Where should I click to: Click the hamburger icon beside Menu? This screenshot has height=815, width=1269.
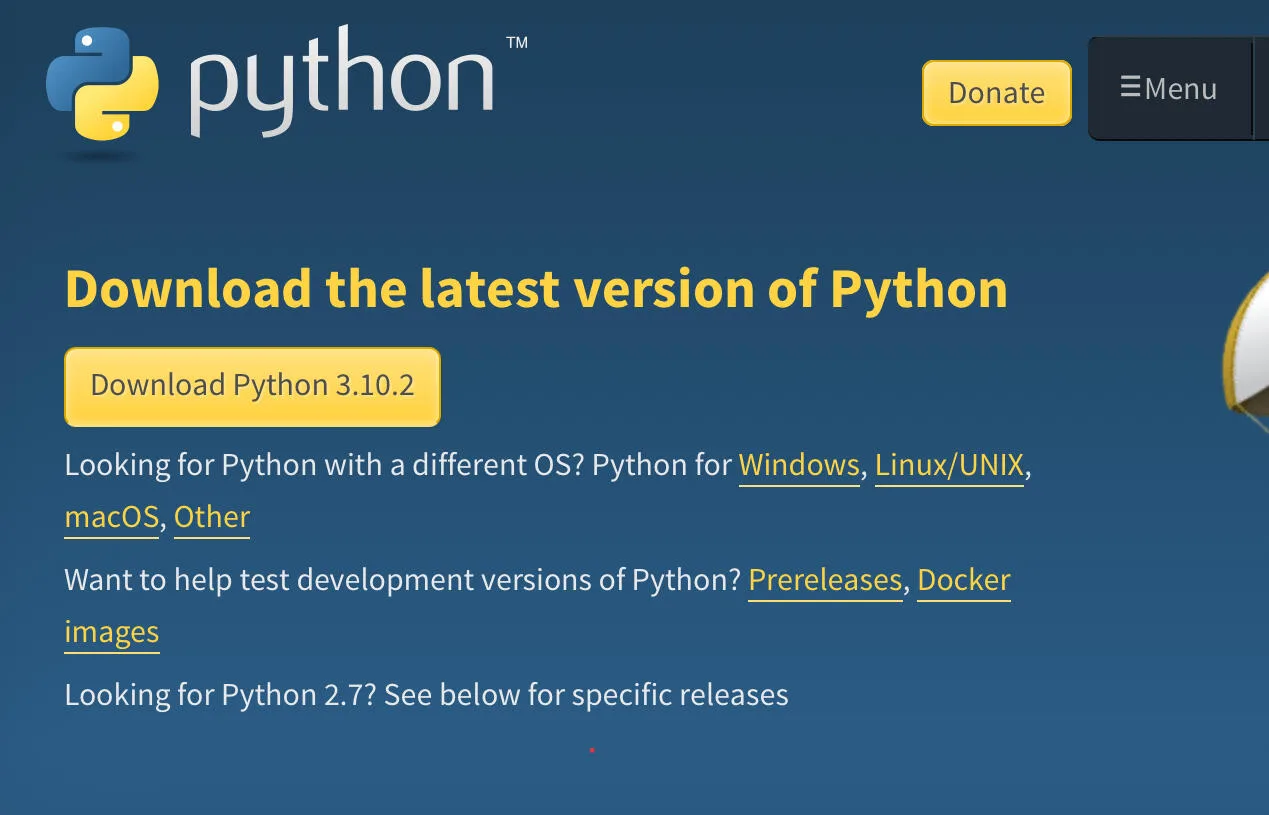(1131, 88)
